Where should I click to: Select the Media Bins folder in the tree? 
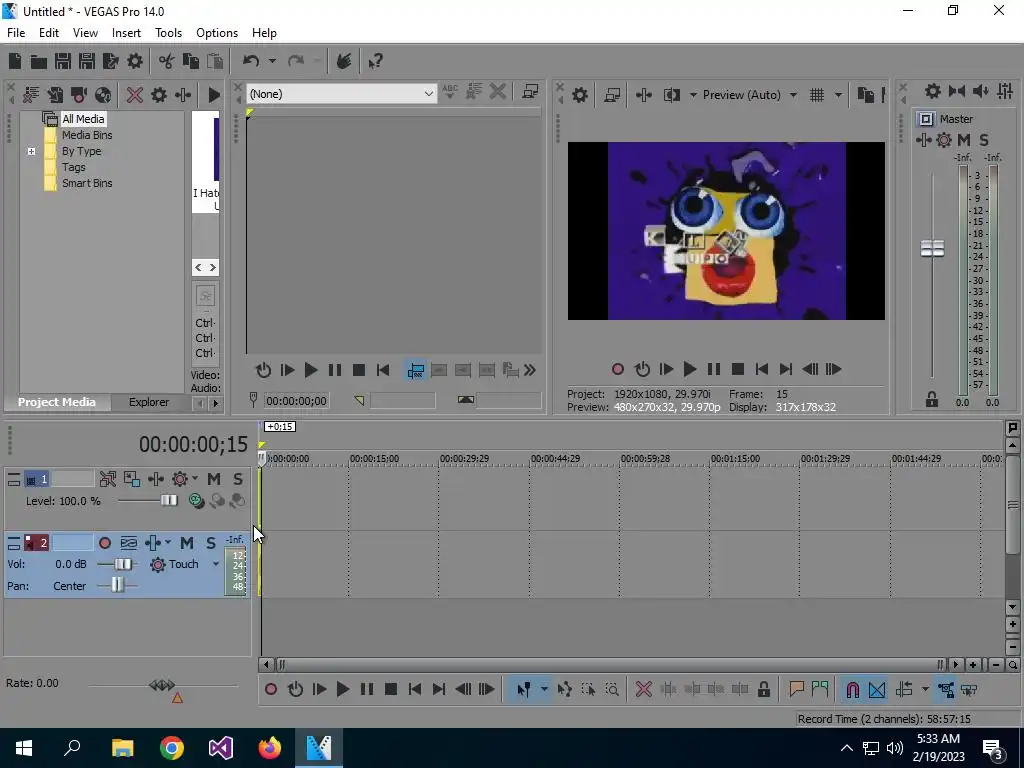click(x=87, y=135)
